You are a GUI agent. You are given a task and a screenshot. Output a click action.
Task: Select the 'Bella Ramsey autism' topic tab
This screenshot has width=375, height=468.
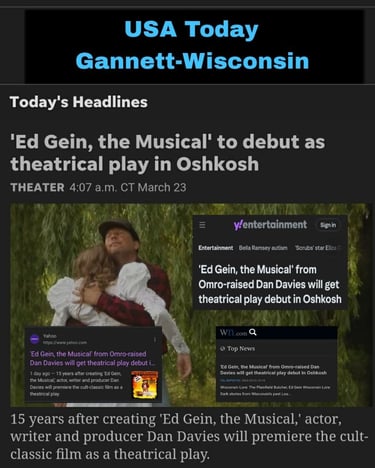(x=263, y=248)
